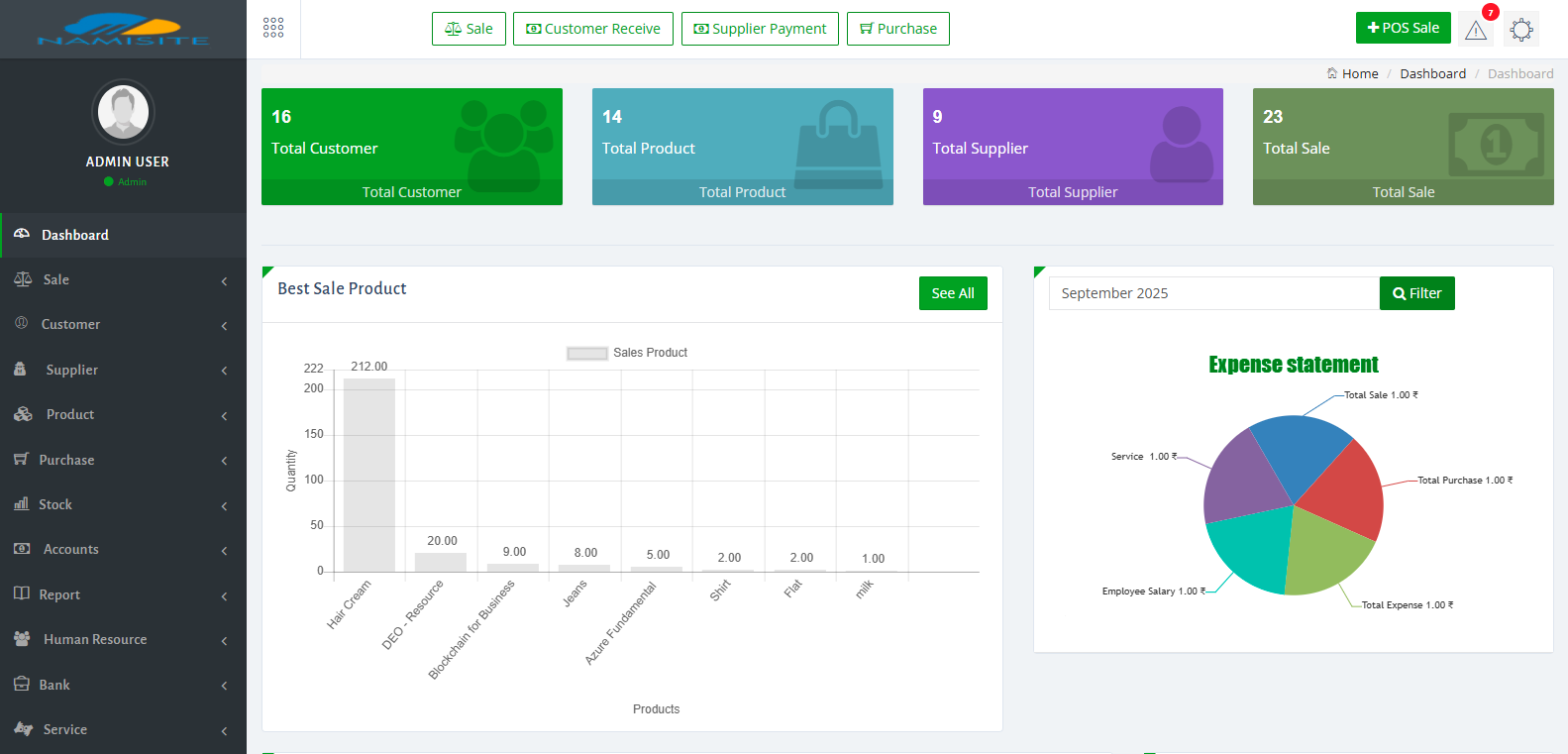This screenshot has height=754, width=1568.
Task: Click the grid menu toggle icon
Action: point(273,28)
